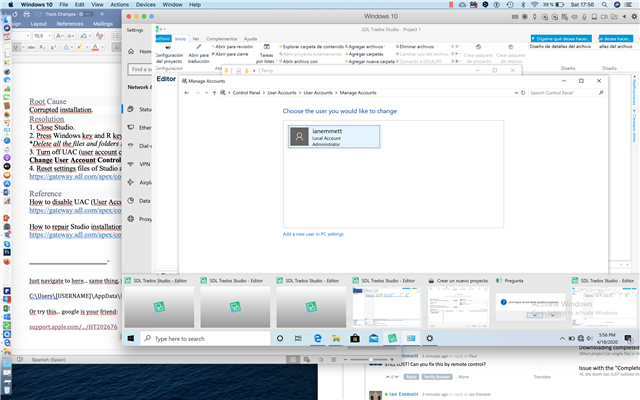Refresh the Manage Accounts window
The height and width of the screenshot is (400, 640).
(x=523, y=93)
